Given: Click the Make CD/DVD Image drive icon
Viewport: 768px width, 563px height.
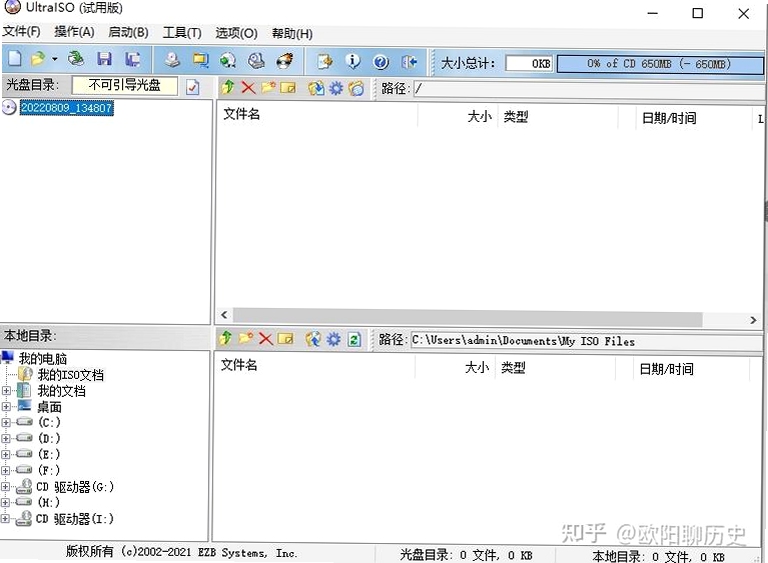Looking at the screenshot, I should [172, 60].
